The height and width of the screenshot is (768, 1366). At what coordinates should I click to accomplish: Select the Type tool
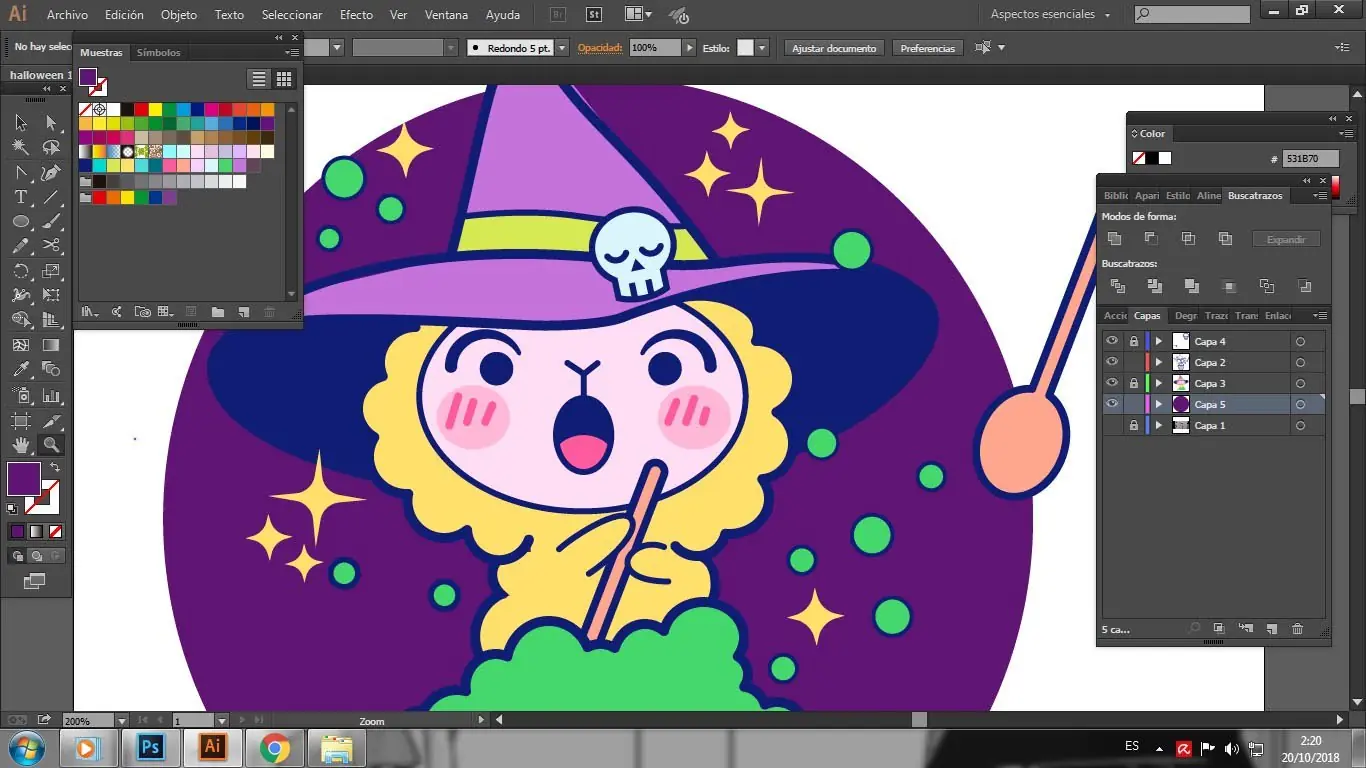(21, 197)
